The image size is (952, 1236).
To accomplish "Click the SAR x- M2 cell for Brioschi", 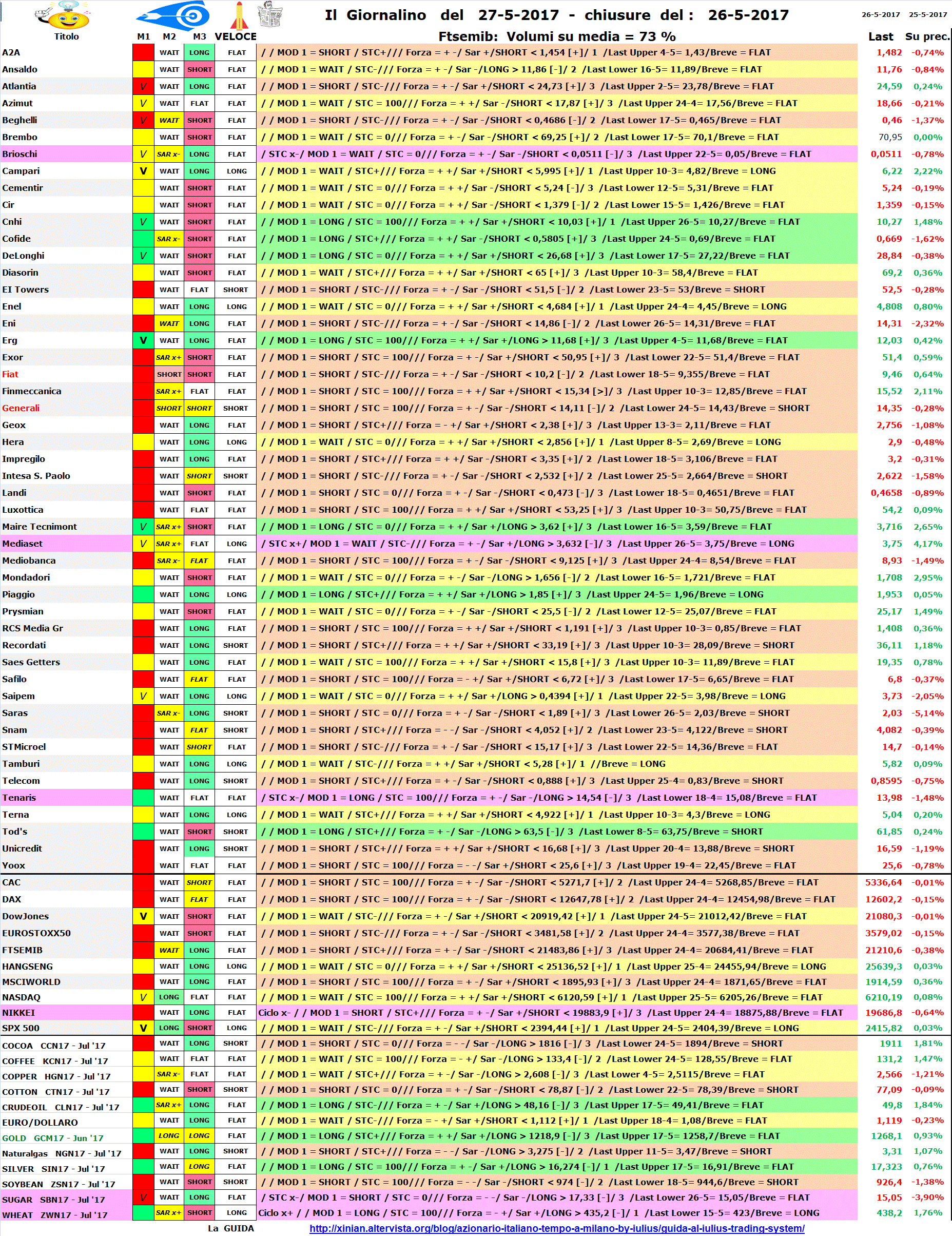I will [169, 154].
